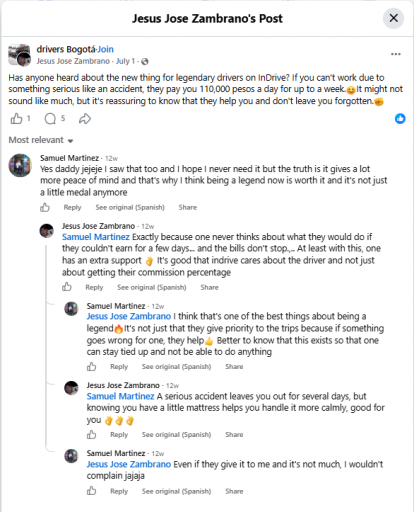Viewport: 414px width, 512px height.
Task: Share the post using the arrow icon
Action: click(85, 119)
